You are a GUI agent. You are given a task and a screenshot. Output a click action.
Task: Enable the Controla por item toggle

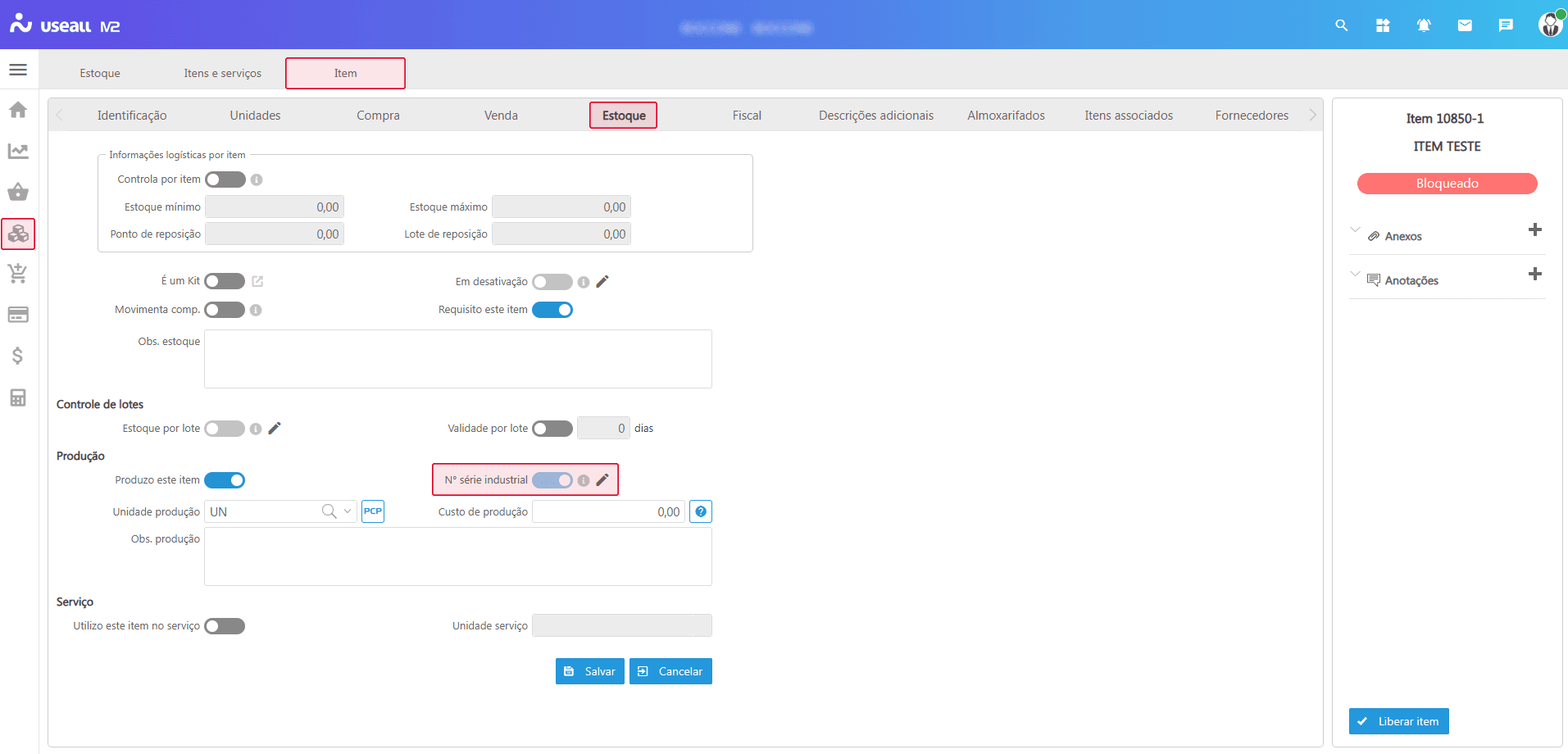pyautogui.click(x=225, y=179)
